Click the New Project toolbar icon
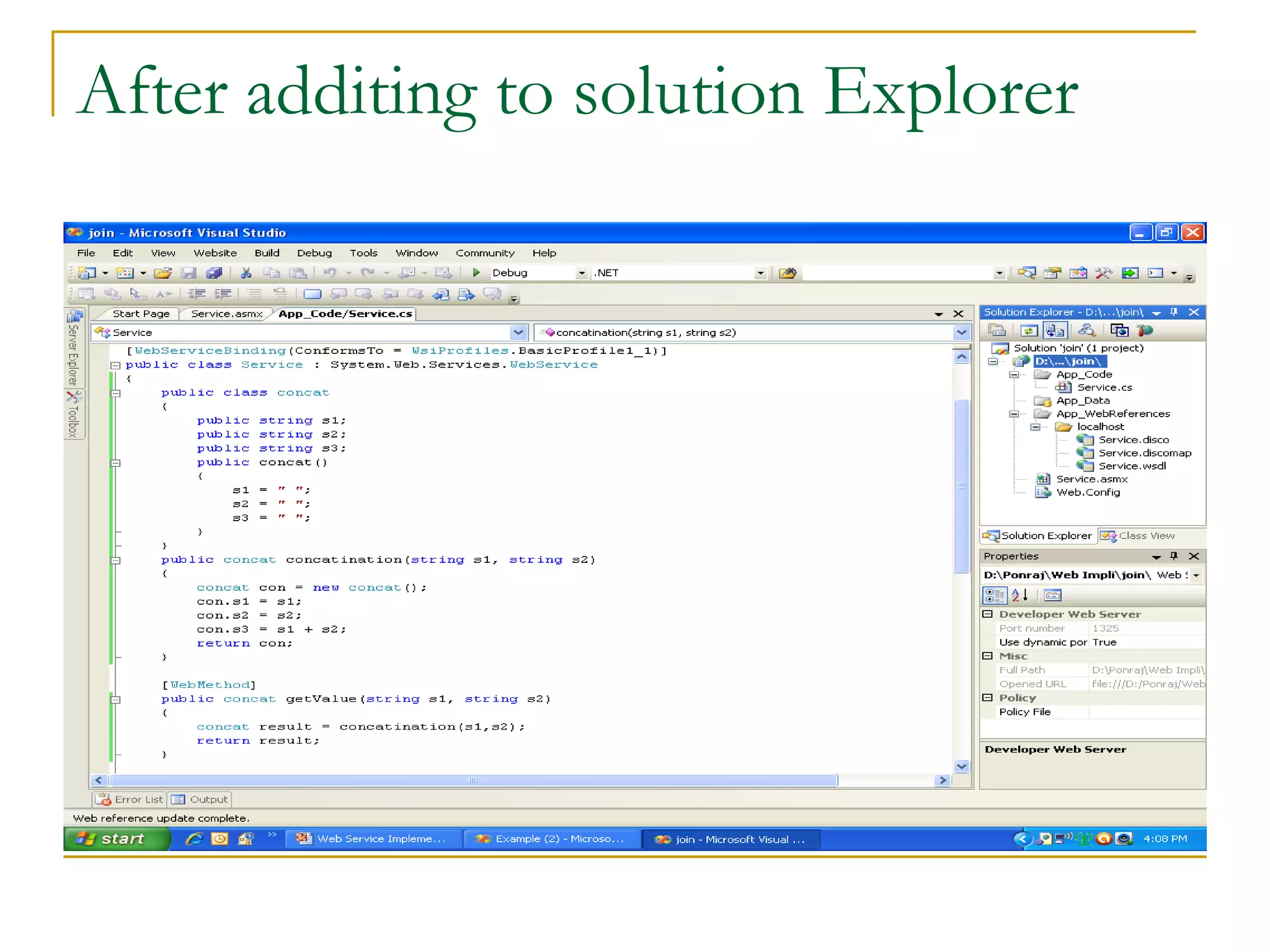The width and height of the screenshot is (1270, 952). pyautogui.click(x=87, y=273)
